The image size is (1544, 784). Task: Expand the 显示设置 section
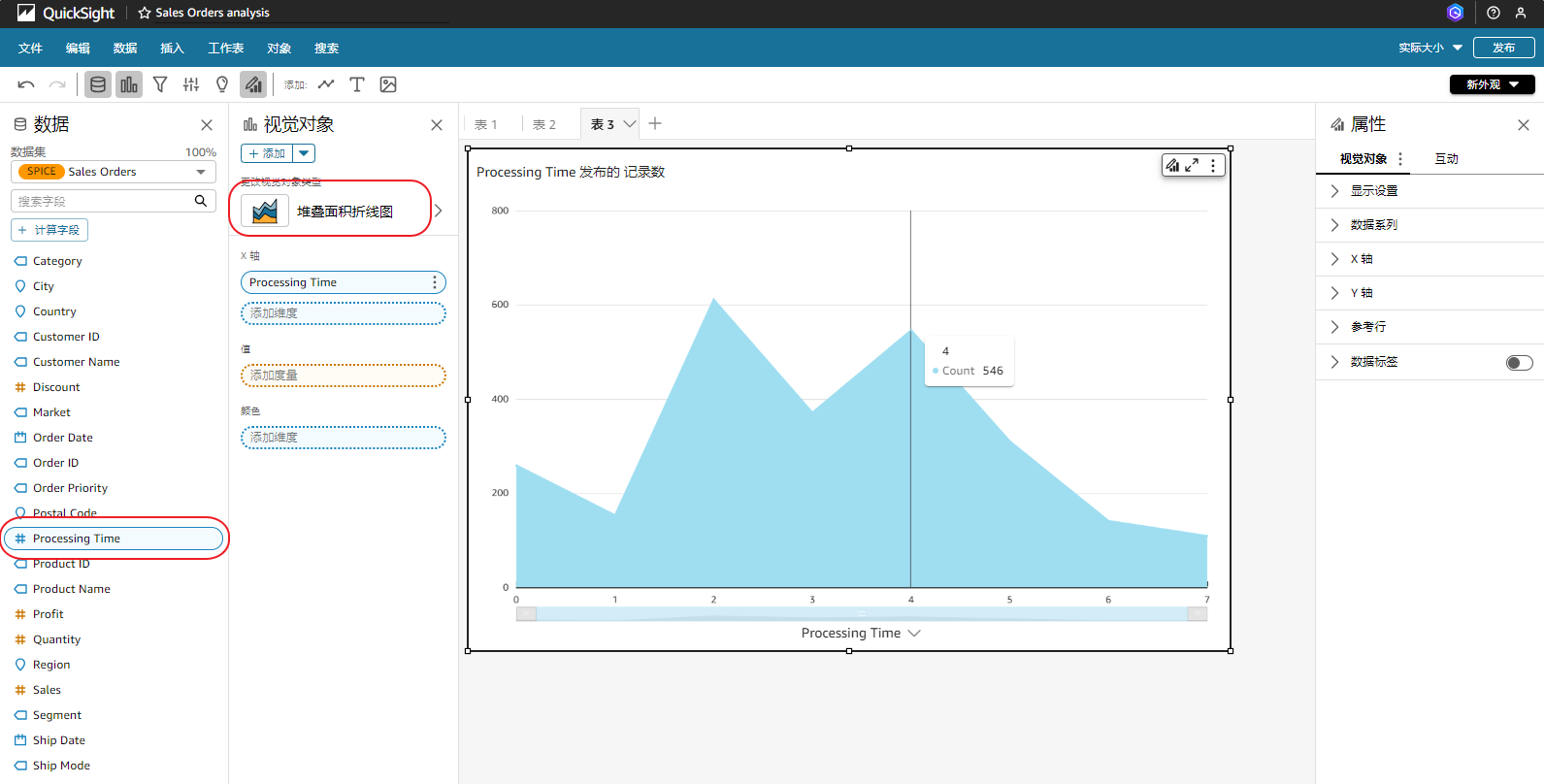click(1374, 191)
